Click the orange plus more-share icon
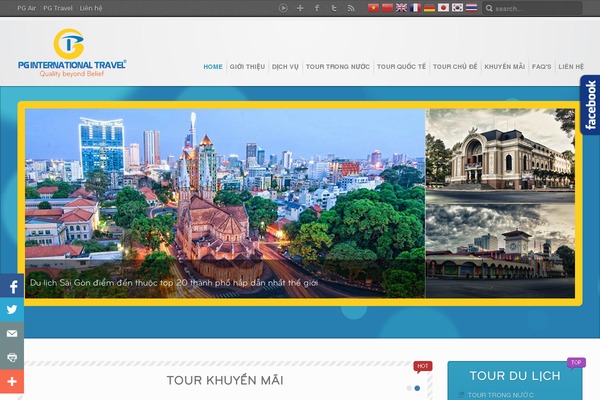This screenshot has height=400, width=600. [12, 381]
